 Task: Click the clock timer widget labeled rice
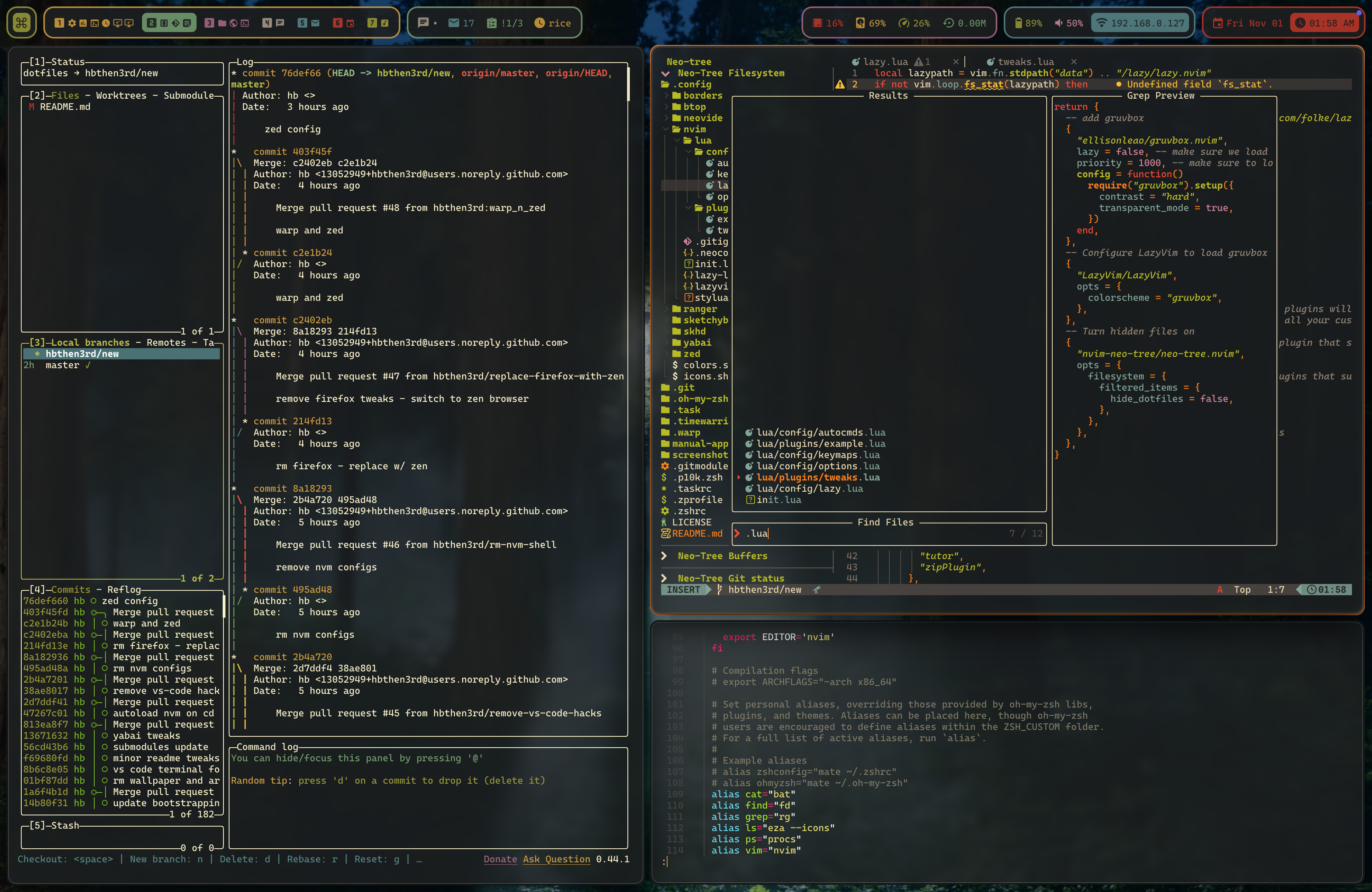tap(552, 23)
